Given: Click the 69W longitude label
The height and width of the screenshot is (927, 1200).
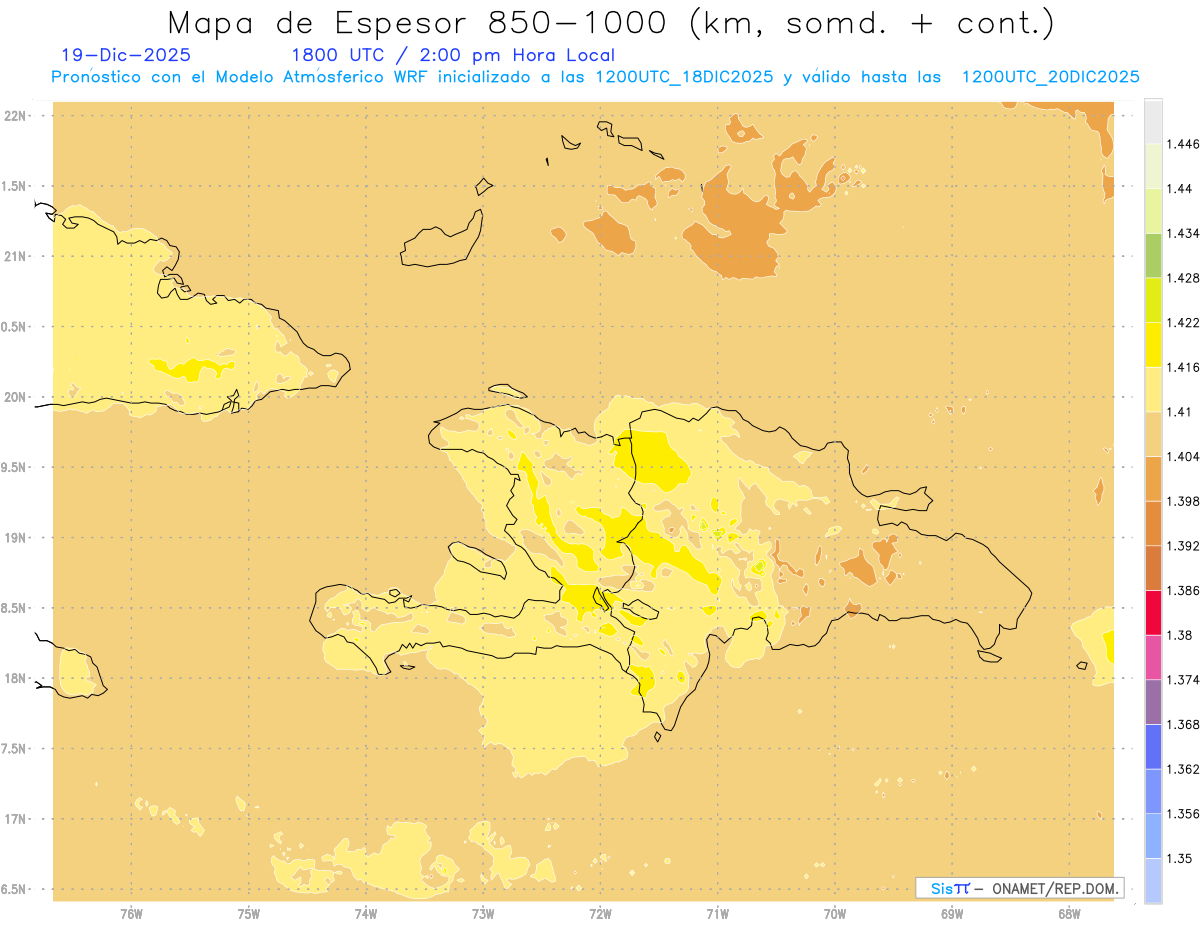Looking at the screenshot, I should pos(952,914).
